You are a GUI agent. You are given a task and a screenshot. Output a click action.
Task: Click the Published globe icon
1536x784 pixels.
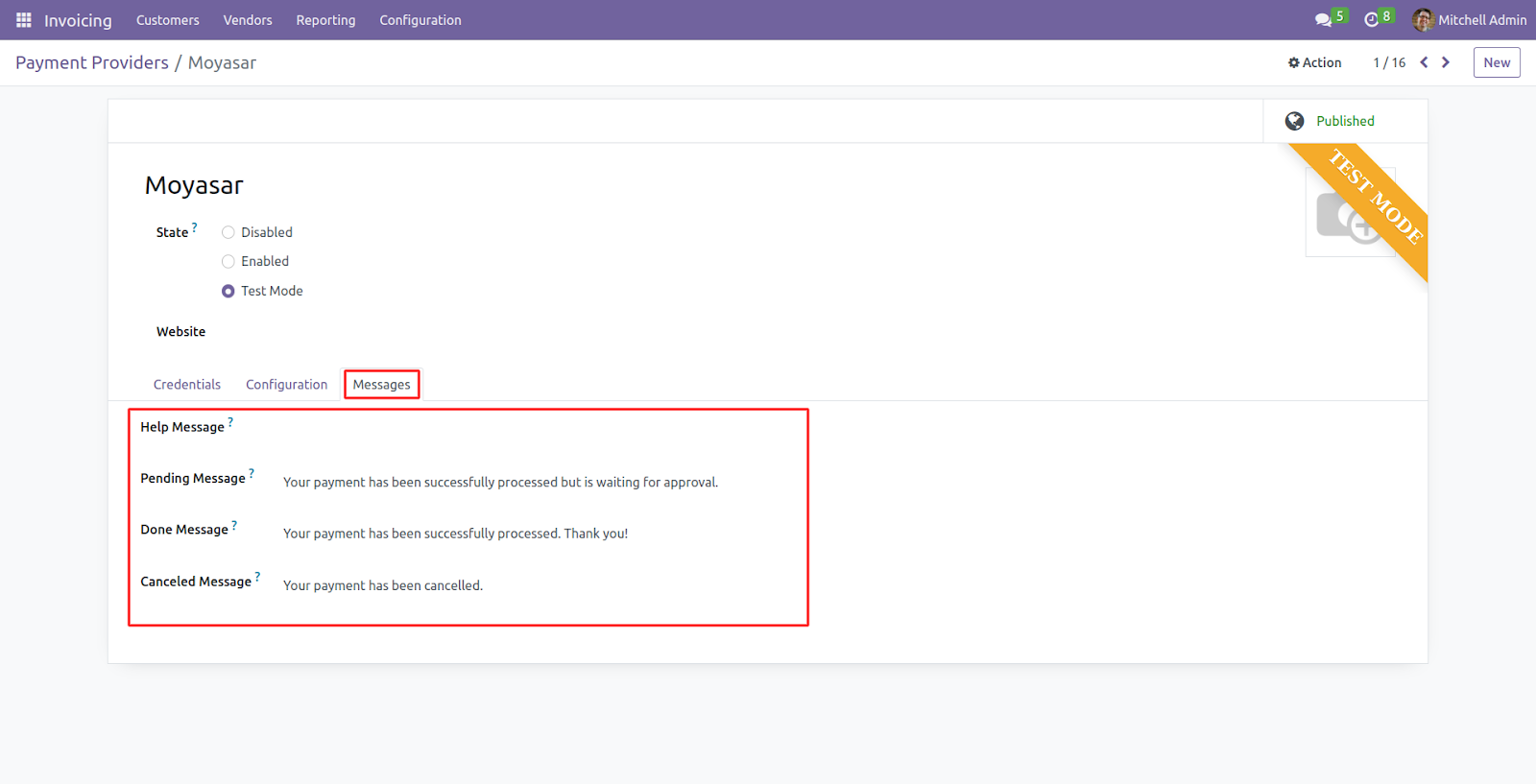click(x=1295, y=121)
